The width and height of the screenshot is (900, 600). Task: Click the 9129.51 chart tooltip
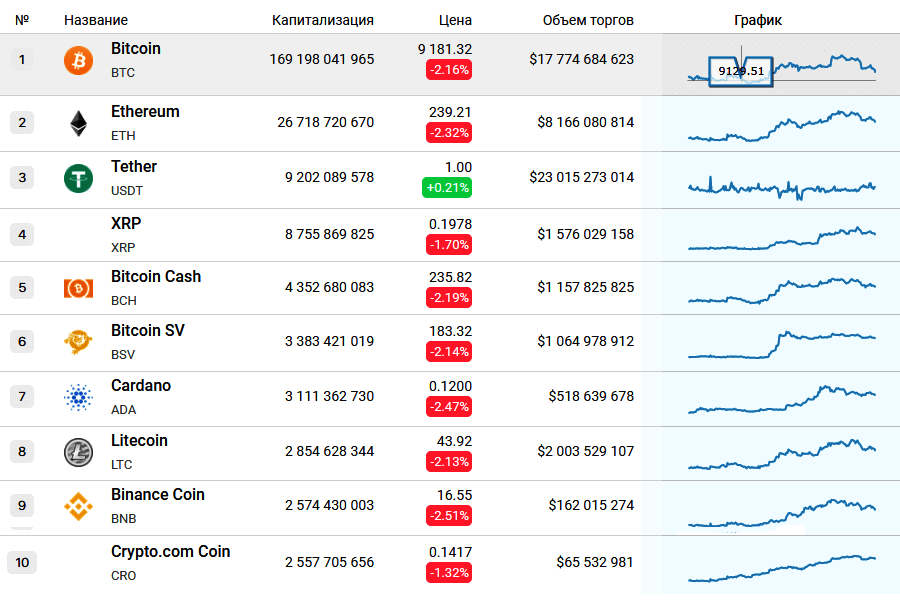pyautogui.click(x=741, y=71)
